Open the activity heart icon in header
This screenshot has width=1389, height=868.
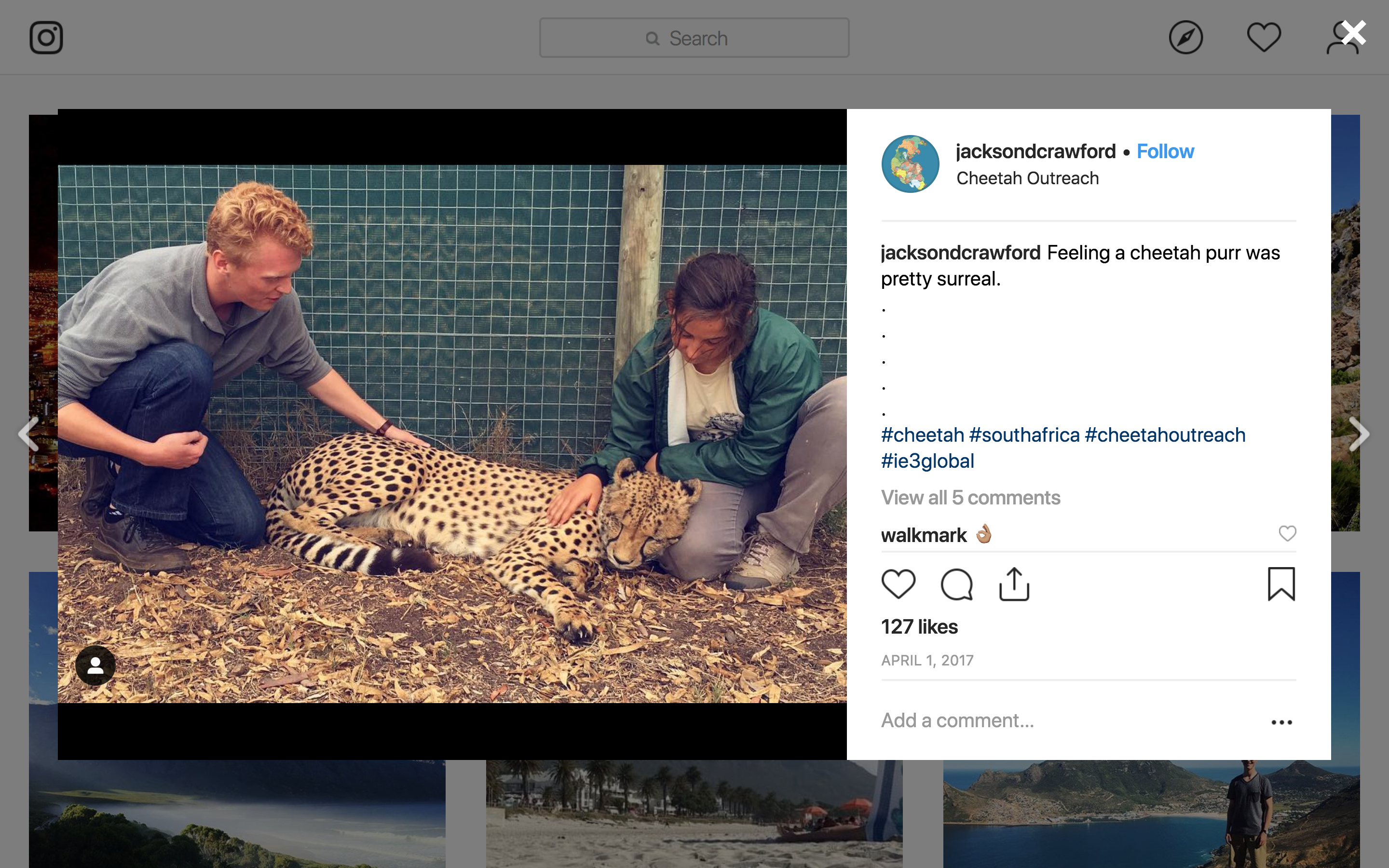[x=1263, y=38]
